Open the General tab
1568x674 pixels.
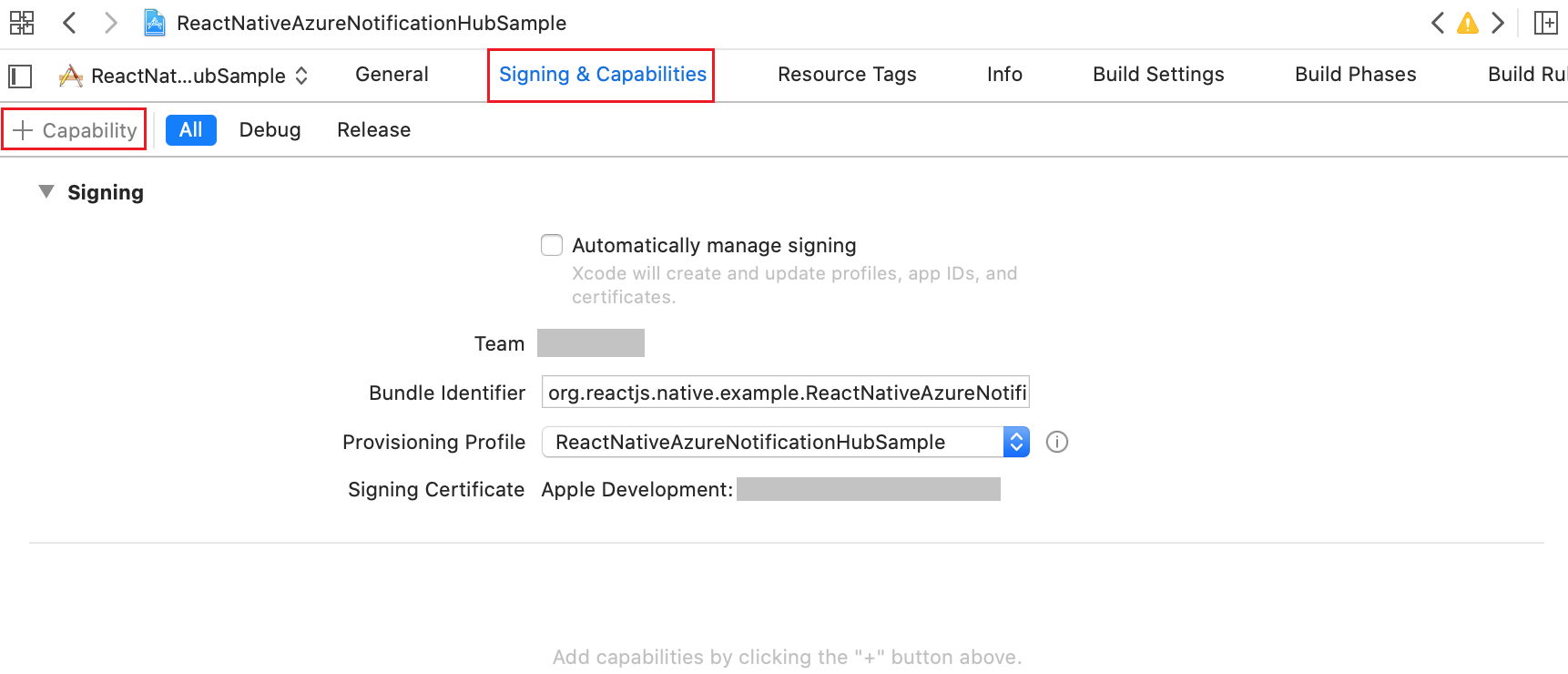[392, 75]
